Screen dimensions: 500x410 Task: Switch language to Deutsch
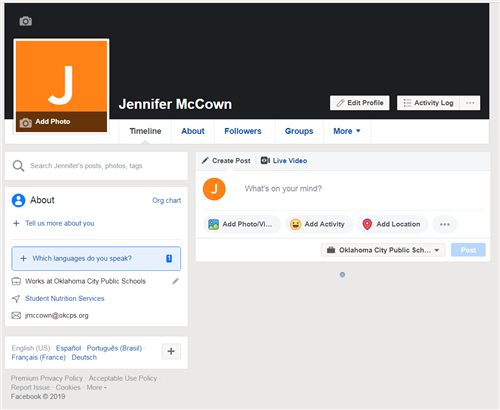click(84, 357)
